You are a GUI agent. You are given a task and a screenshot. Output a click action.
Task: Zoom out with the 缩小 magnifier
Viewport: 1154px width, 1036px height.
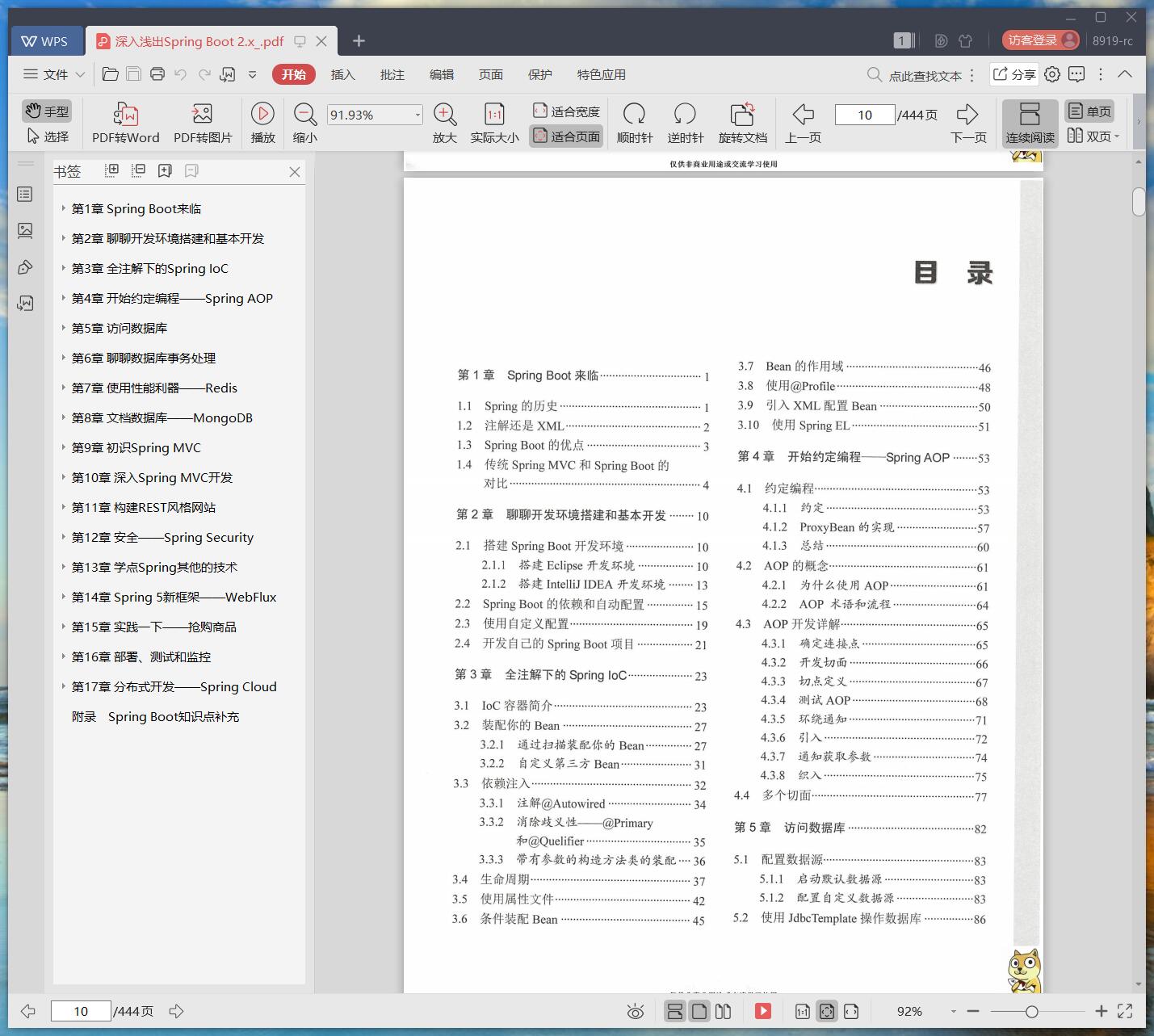(304, 123)
